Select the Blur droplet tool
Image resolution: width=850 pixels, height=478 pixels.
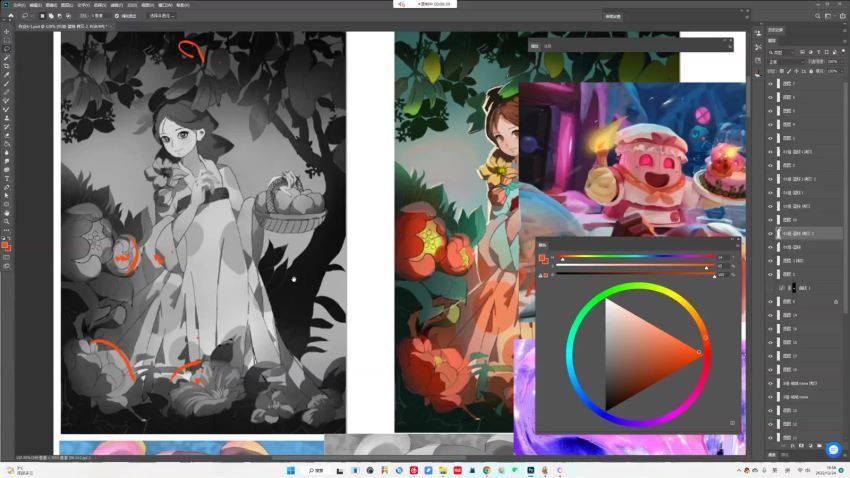pos(7,153)
